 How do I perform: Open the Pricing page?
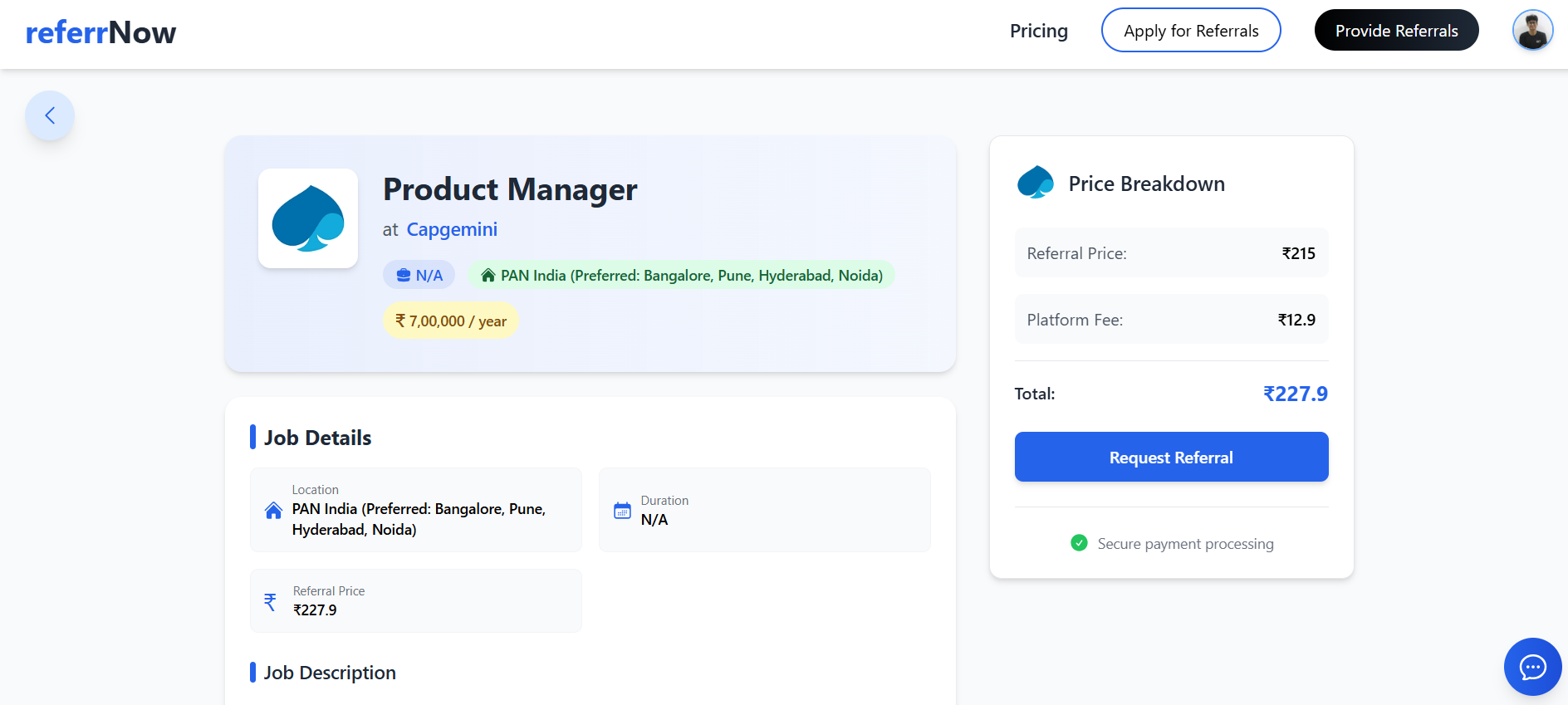[x=1038, y=31]
